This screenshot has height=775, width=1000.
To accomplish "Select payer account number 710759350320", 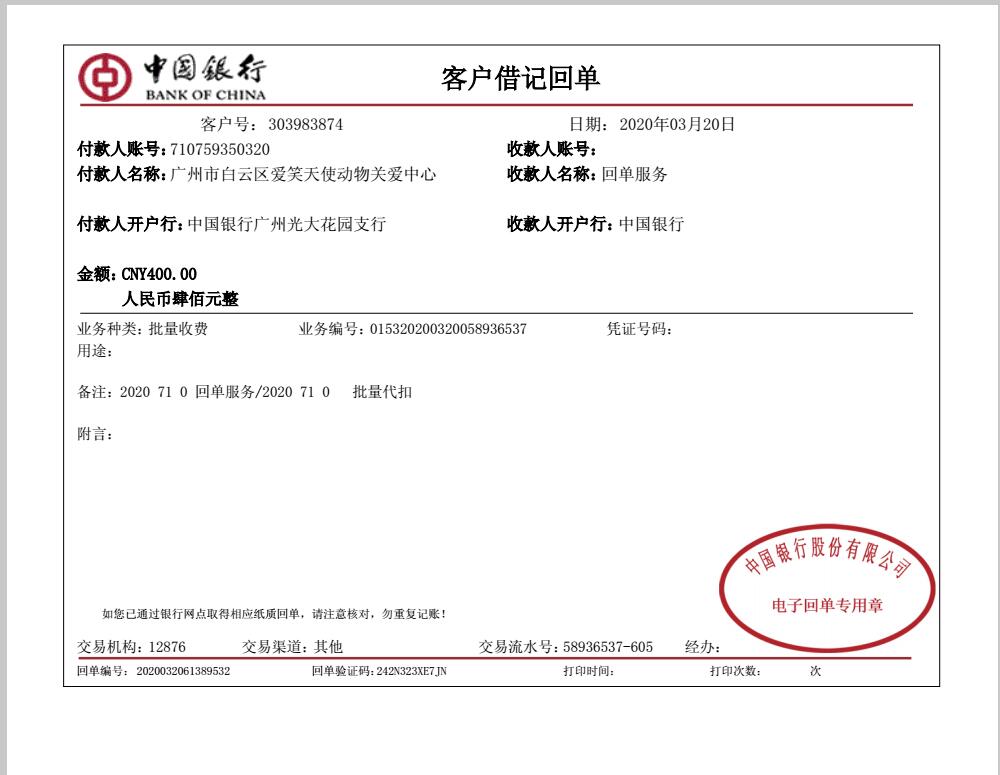I will [x=220, y=149].
